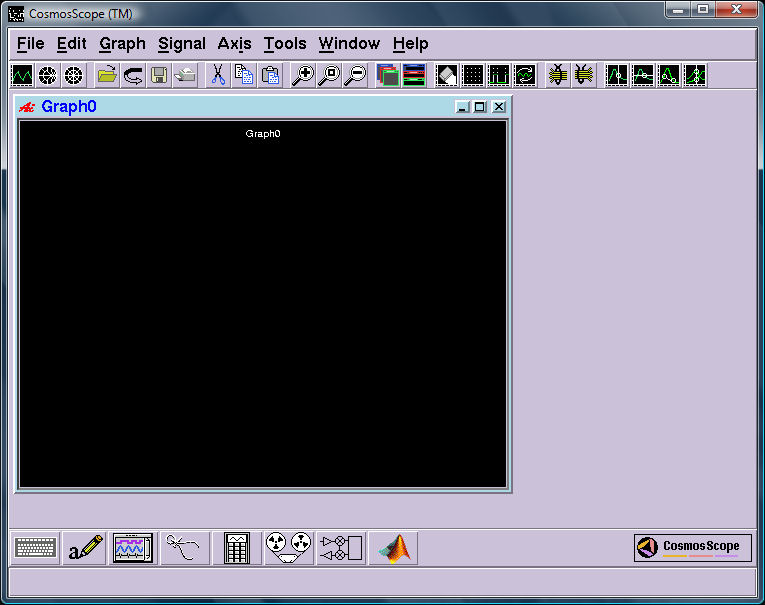Maximize the Graph0 inner window
Screen dimensions: 765x605
[x=480, y=107]
